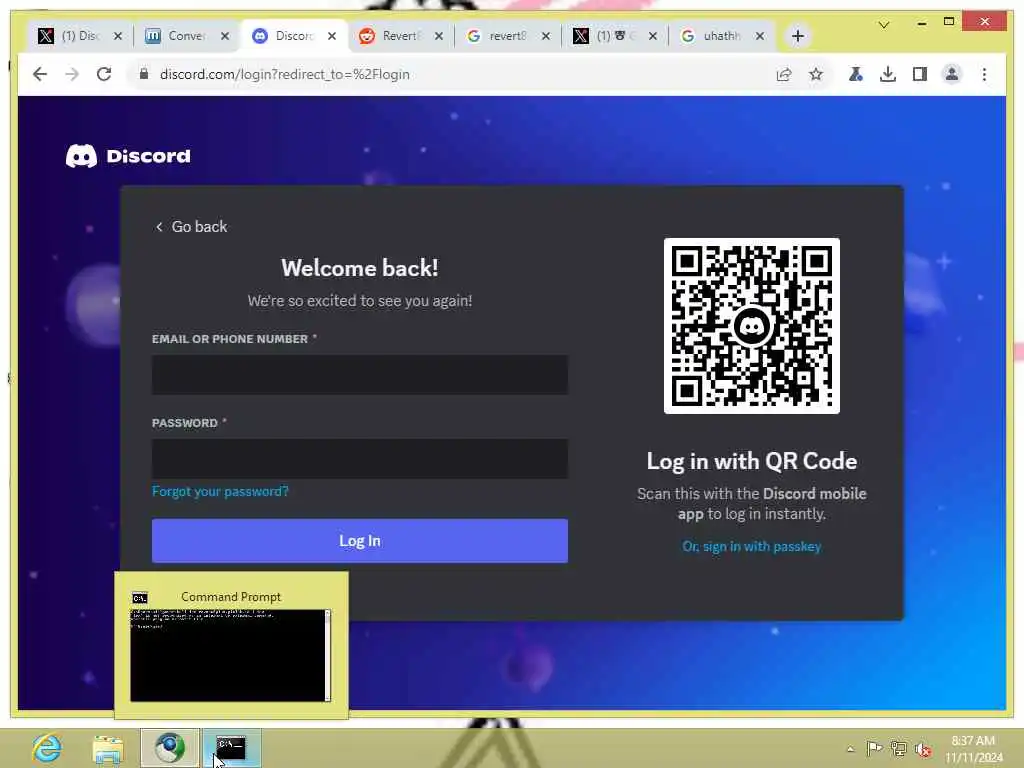Image resolution: width=1024 pixels, height=768 pixels.
Task: Open Internet Explorer from taskbar
Action: [47, 748]
